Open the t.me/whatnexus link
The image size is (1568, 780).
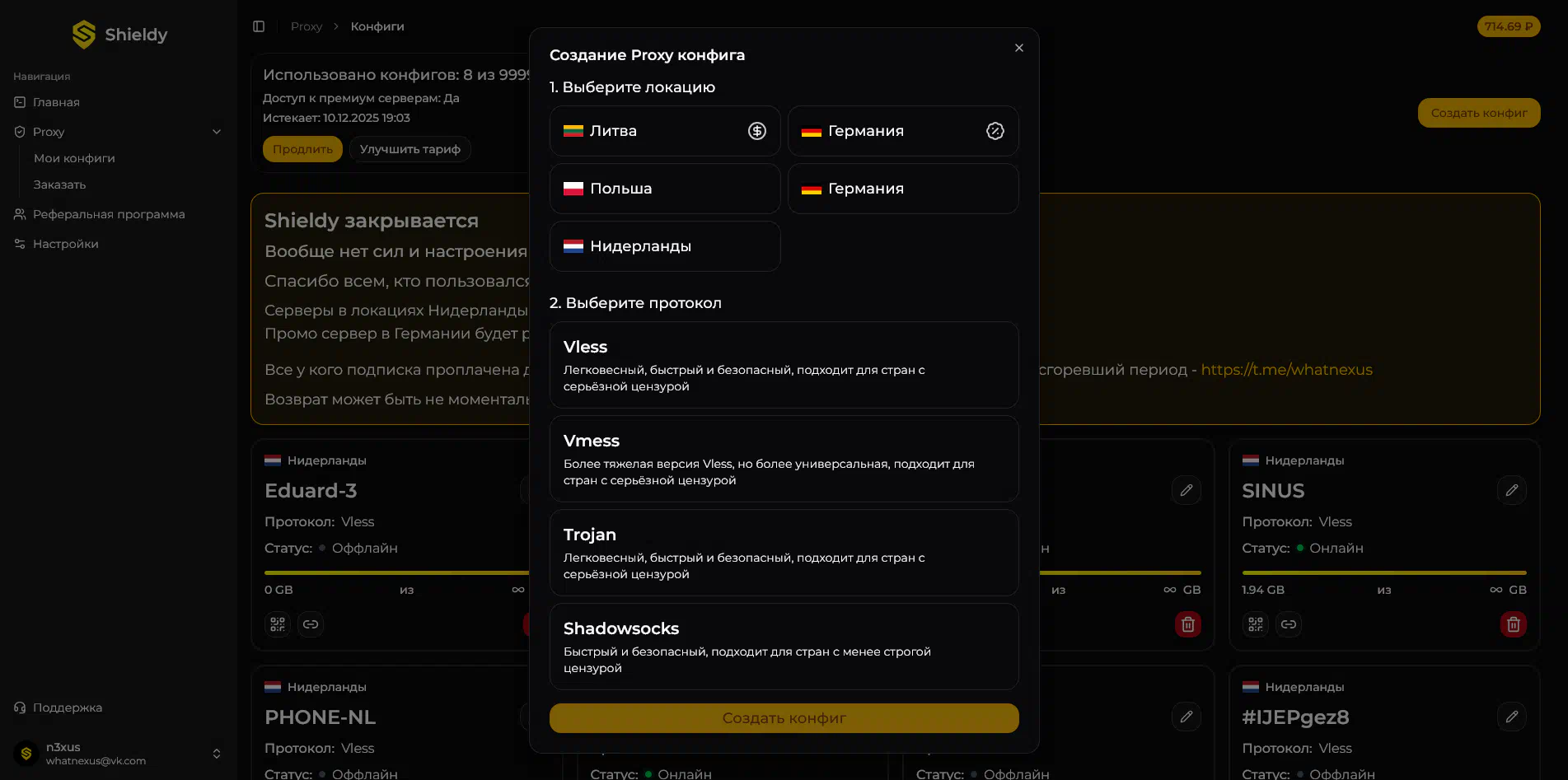1286,370
